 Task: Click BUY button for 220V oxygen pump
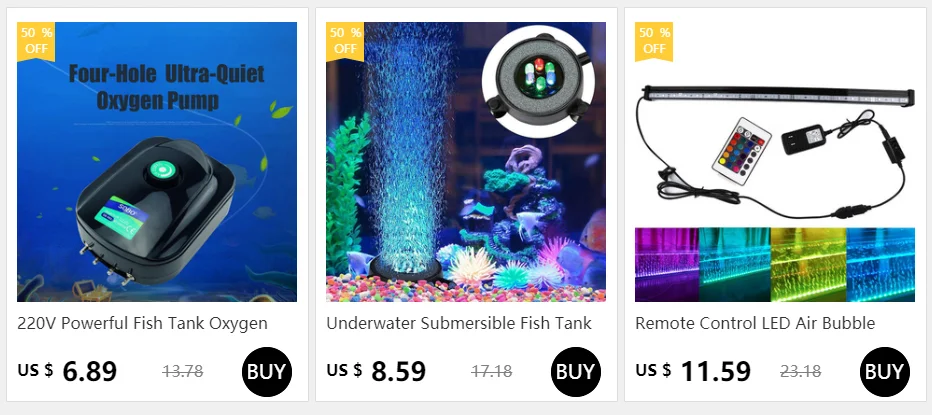coord(267,372)
